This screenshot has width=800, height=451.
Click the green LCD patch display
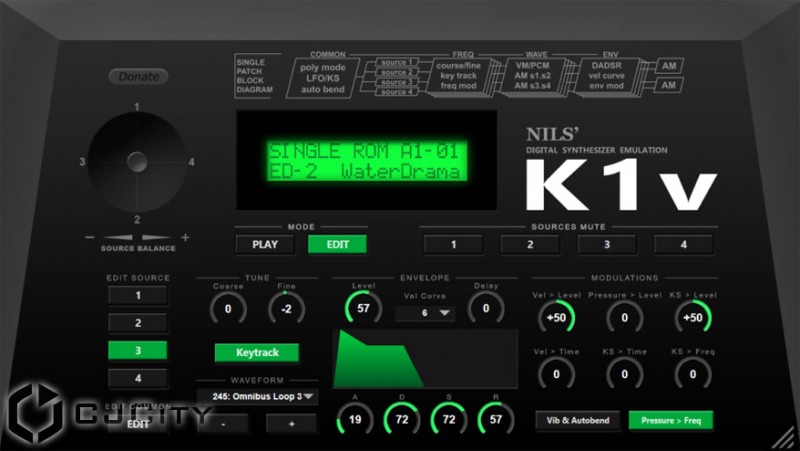coord(366,161)
